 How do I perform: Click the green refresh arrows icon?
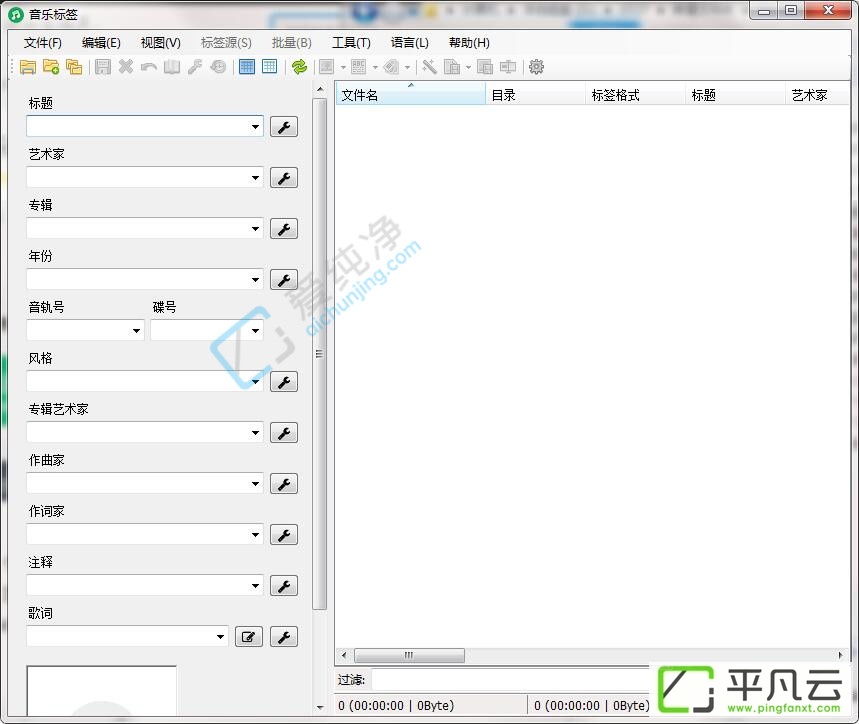(299, 67)
